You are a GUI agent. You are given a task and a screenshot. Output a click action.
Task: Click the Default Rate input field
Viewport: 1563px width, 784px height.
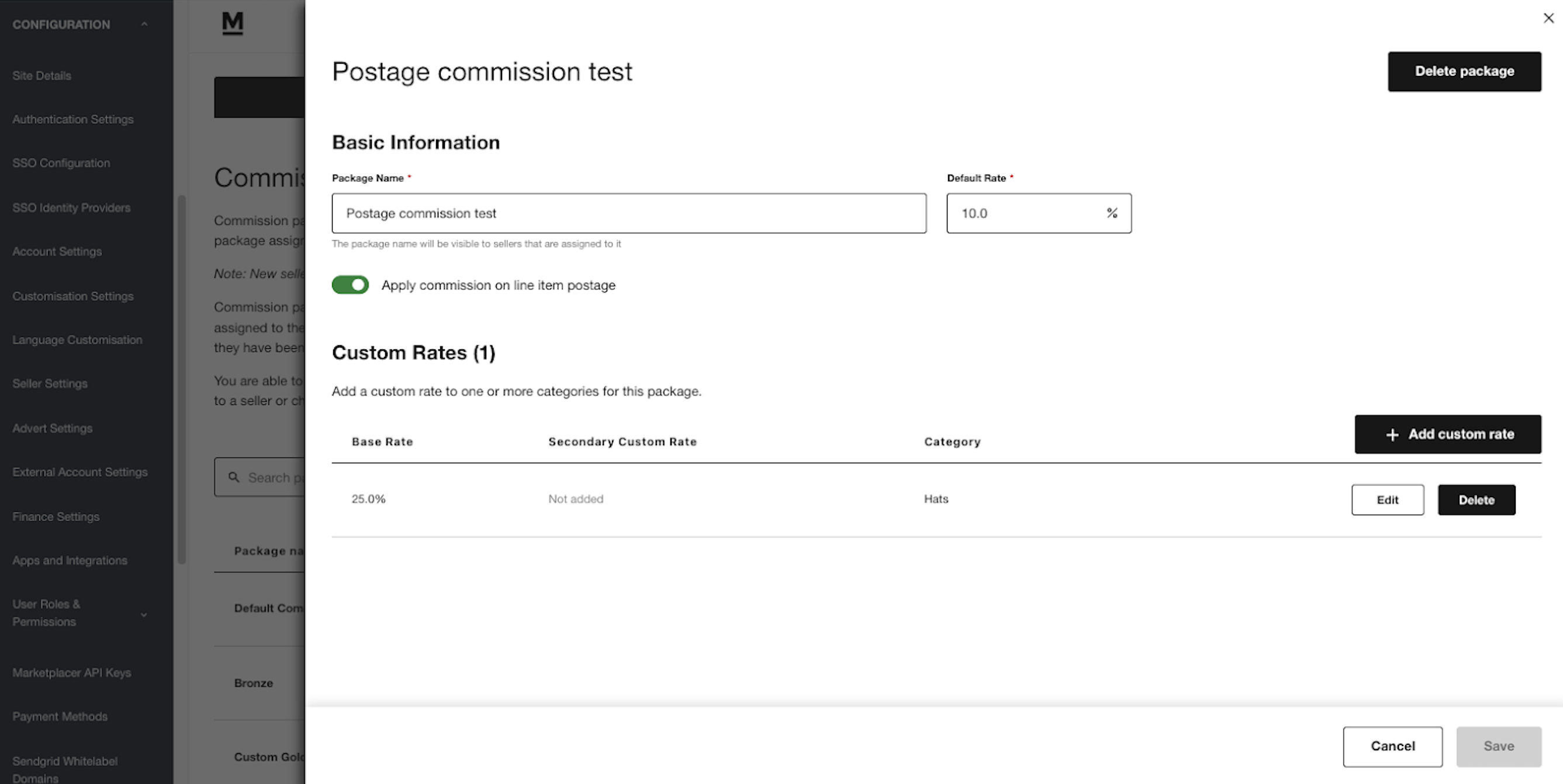1039,213
